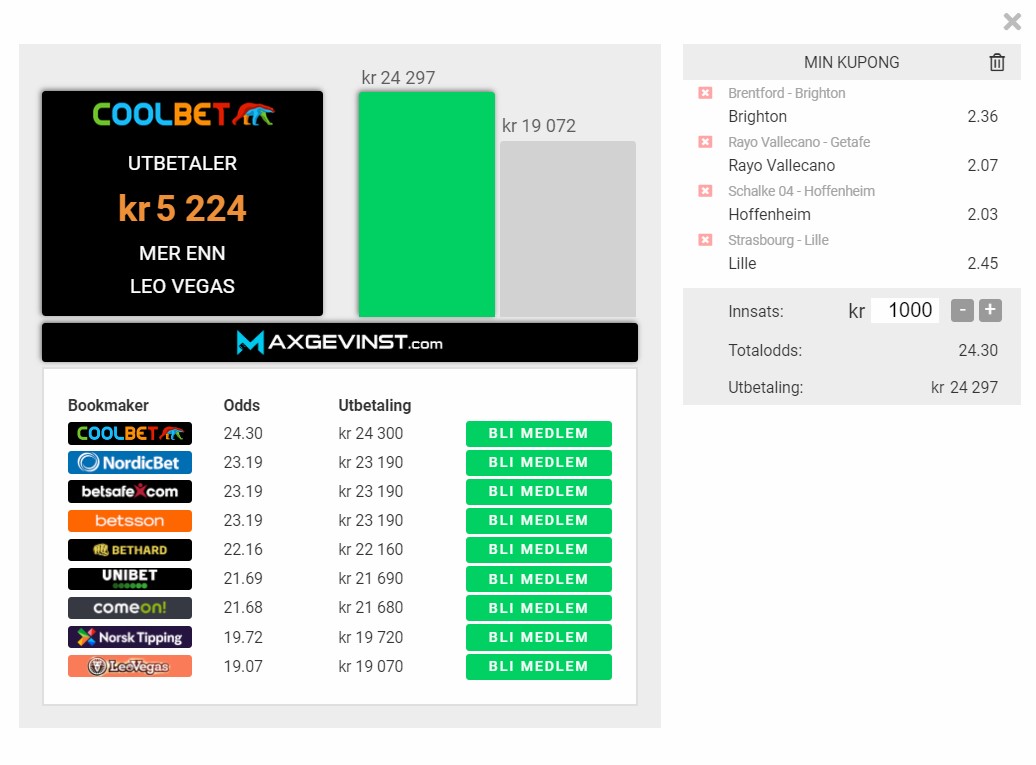Remove Rayo Vallecano - Getafe selection
Image resolution: width=1036 pixels, height=765 pixels.
[x=705, y=142]
